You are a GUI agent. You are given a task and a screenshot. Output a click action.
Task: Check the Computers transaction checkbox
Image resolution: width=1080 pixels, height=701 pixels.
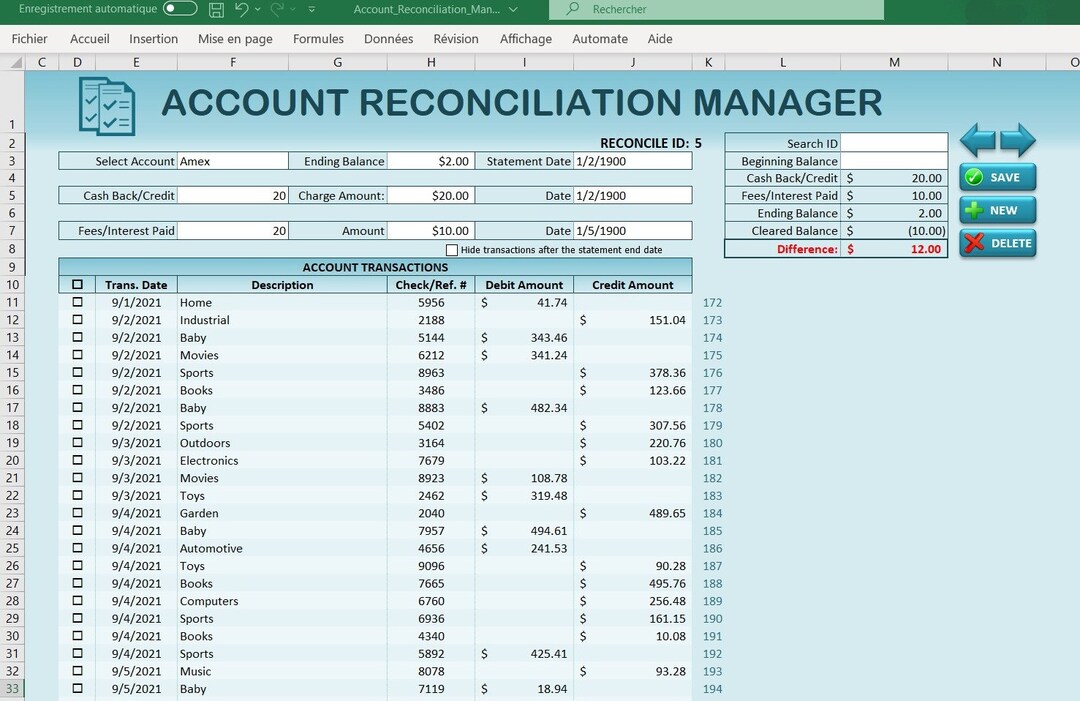pyautogui.click(x=77, y=600)
